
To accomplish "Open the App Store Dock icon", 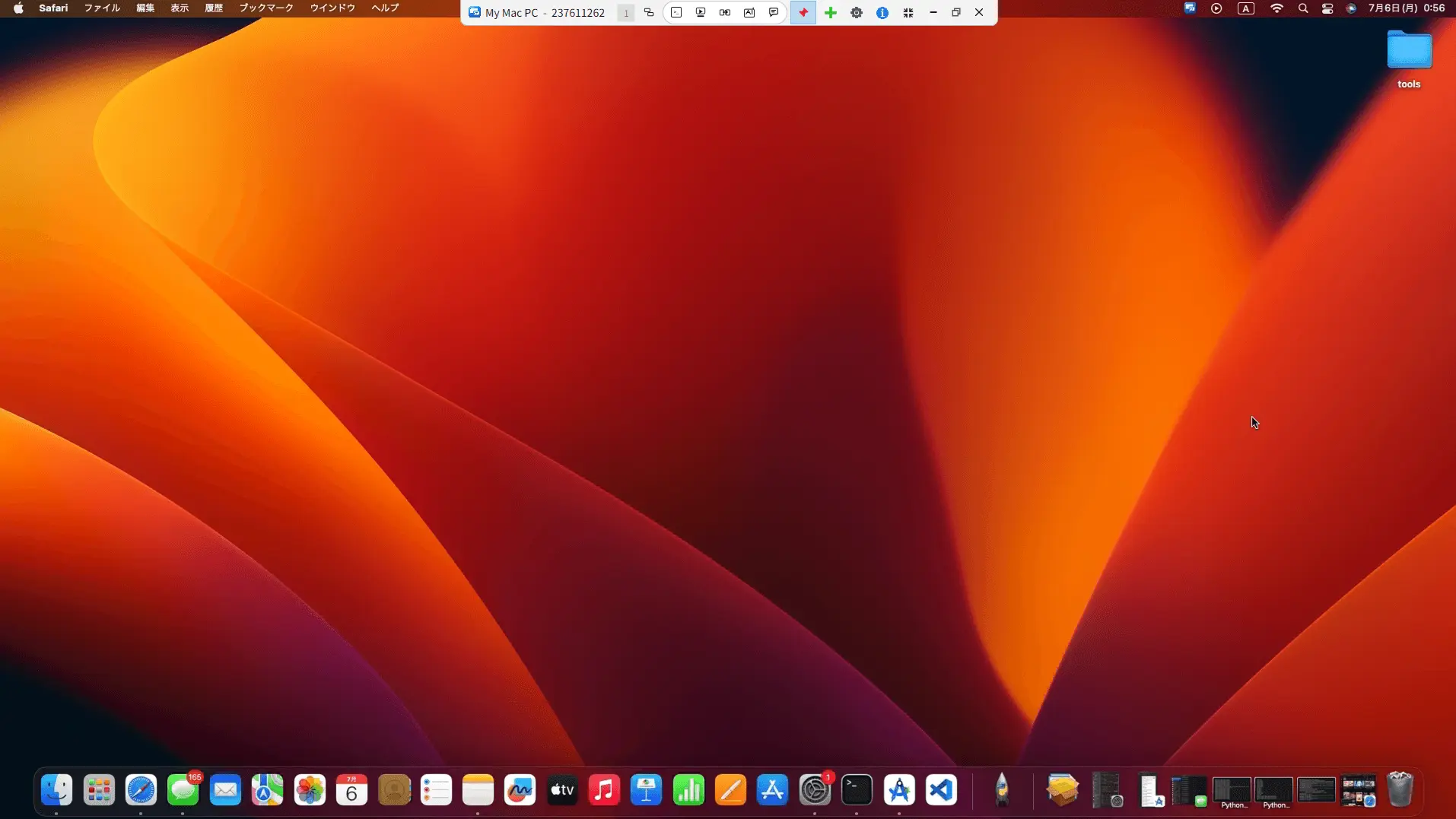I will coord(773,791).
